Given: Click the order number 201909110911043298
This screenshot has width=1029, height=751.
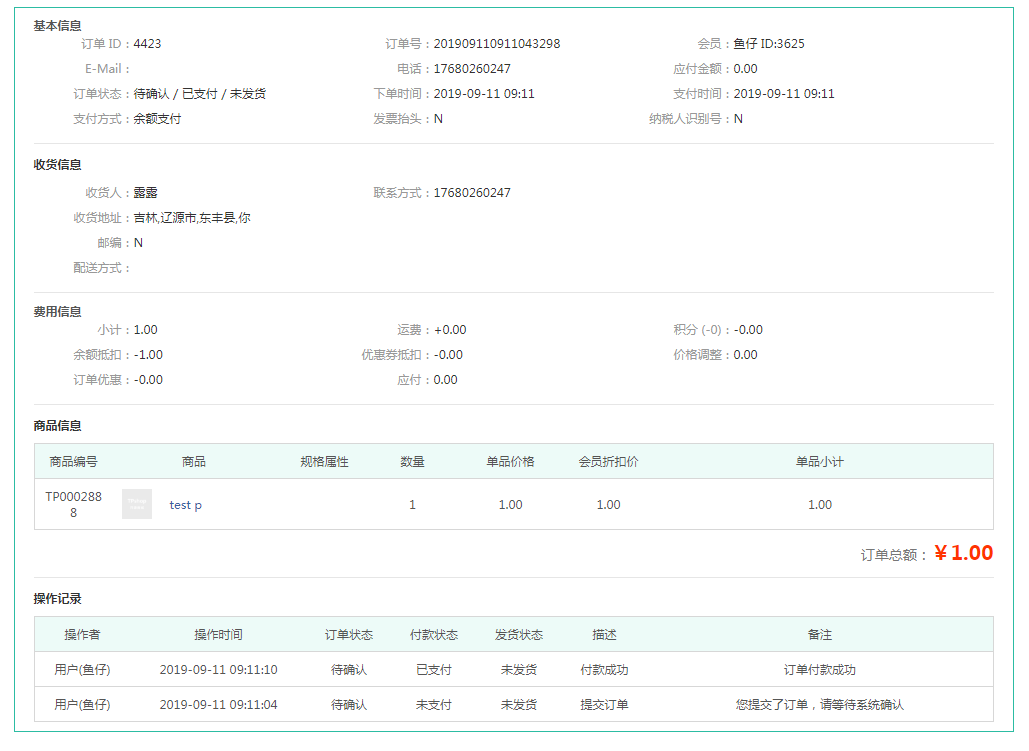Looking at the screenshot, I should click(x=496, y=44).
